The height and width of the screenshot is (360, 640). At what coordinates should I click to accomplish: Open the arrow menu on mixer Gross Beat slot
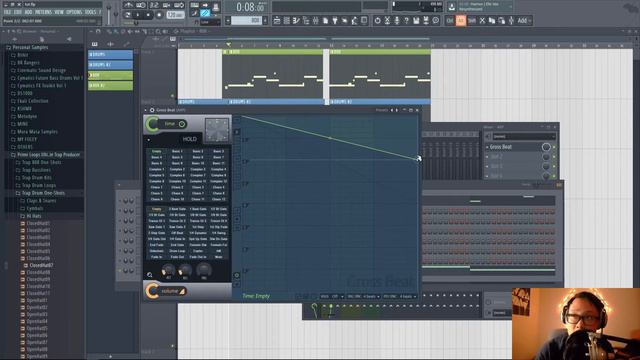(487, 147)
